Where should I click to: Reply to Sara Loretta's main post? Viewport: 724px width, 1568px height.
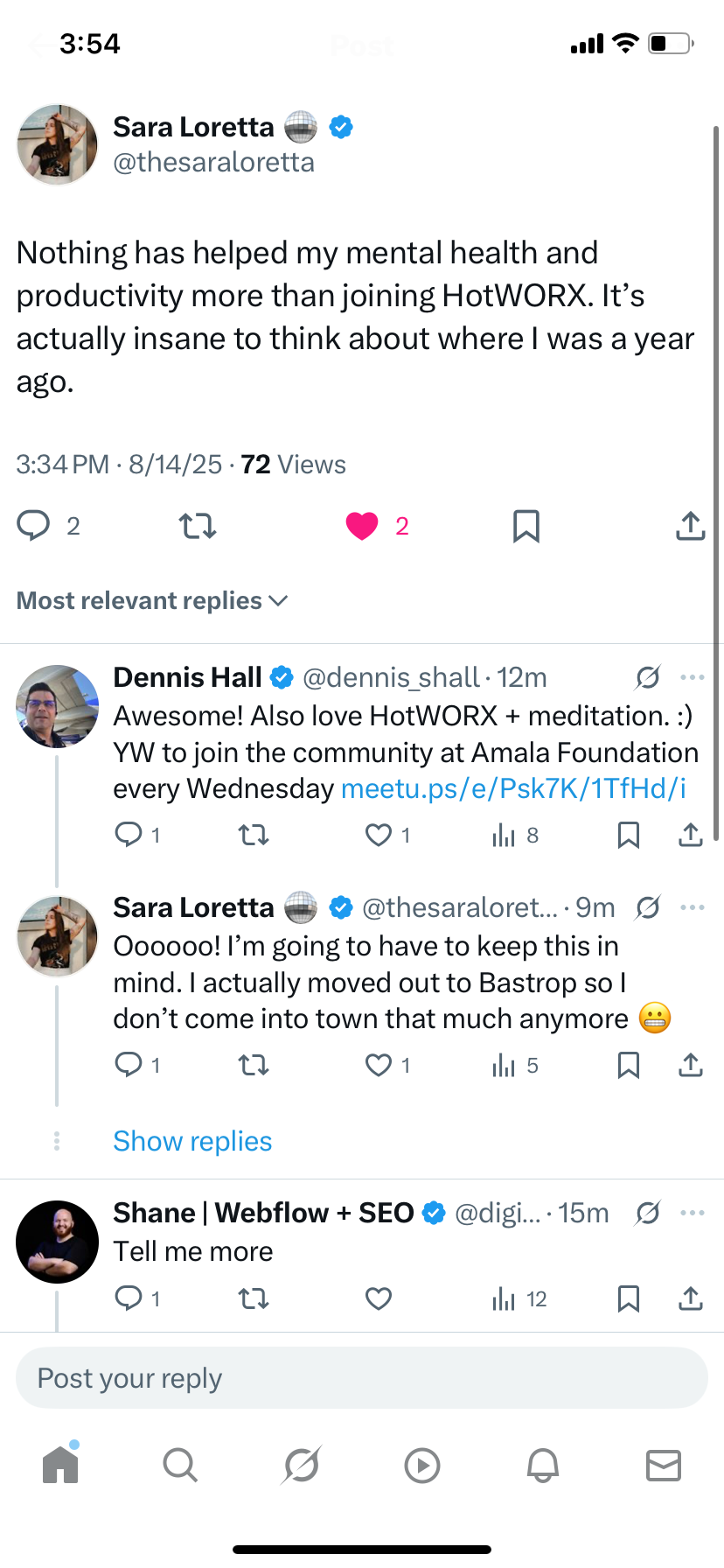coord(34,526)
